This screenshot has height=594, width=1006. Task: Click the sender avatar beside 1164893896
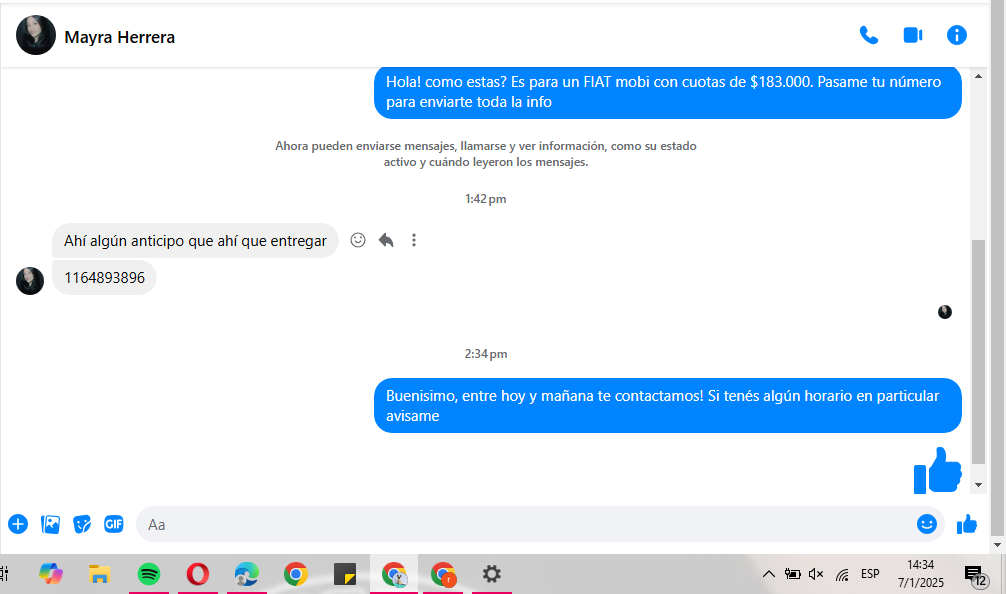[x=30, y=281]
